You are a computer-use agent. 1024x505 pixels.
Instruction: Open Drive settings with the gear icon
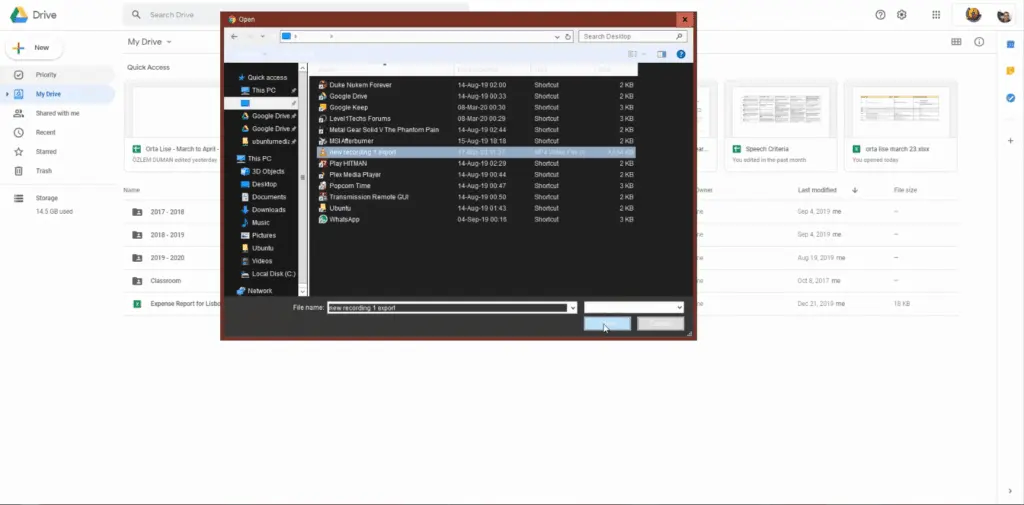click(x=902, y=14)
